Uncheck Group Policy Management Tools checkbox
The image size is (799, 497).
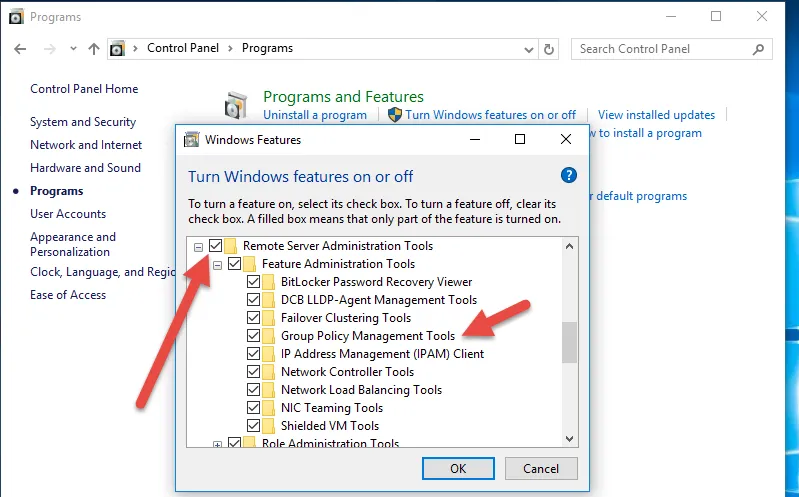point(253,336)
